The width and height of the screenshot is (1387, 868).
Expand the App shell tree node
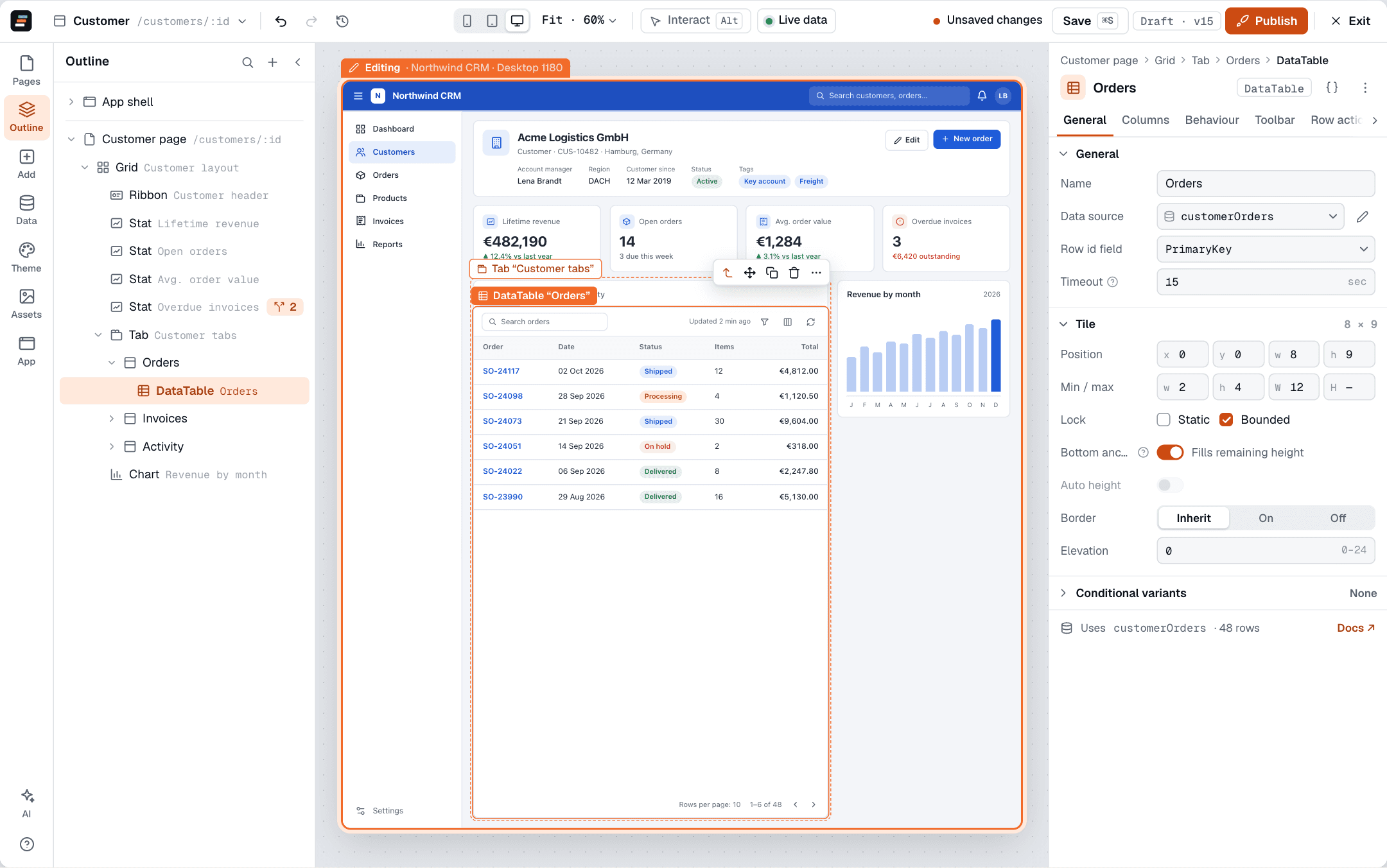point(71,101)
